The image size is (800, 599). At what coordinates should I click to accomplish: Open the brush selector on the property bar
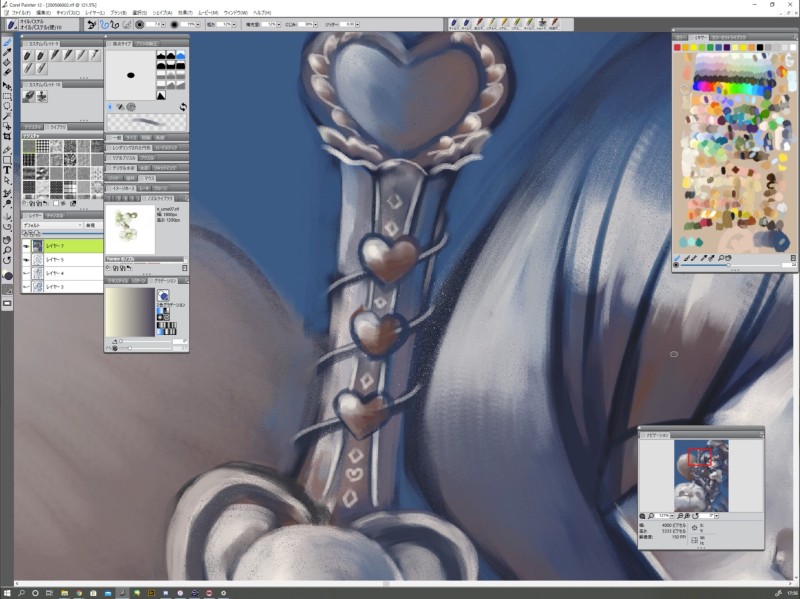tap(12, 24)
